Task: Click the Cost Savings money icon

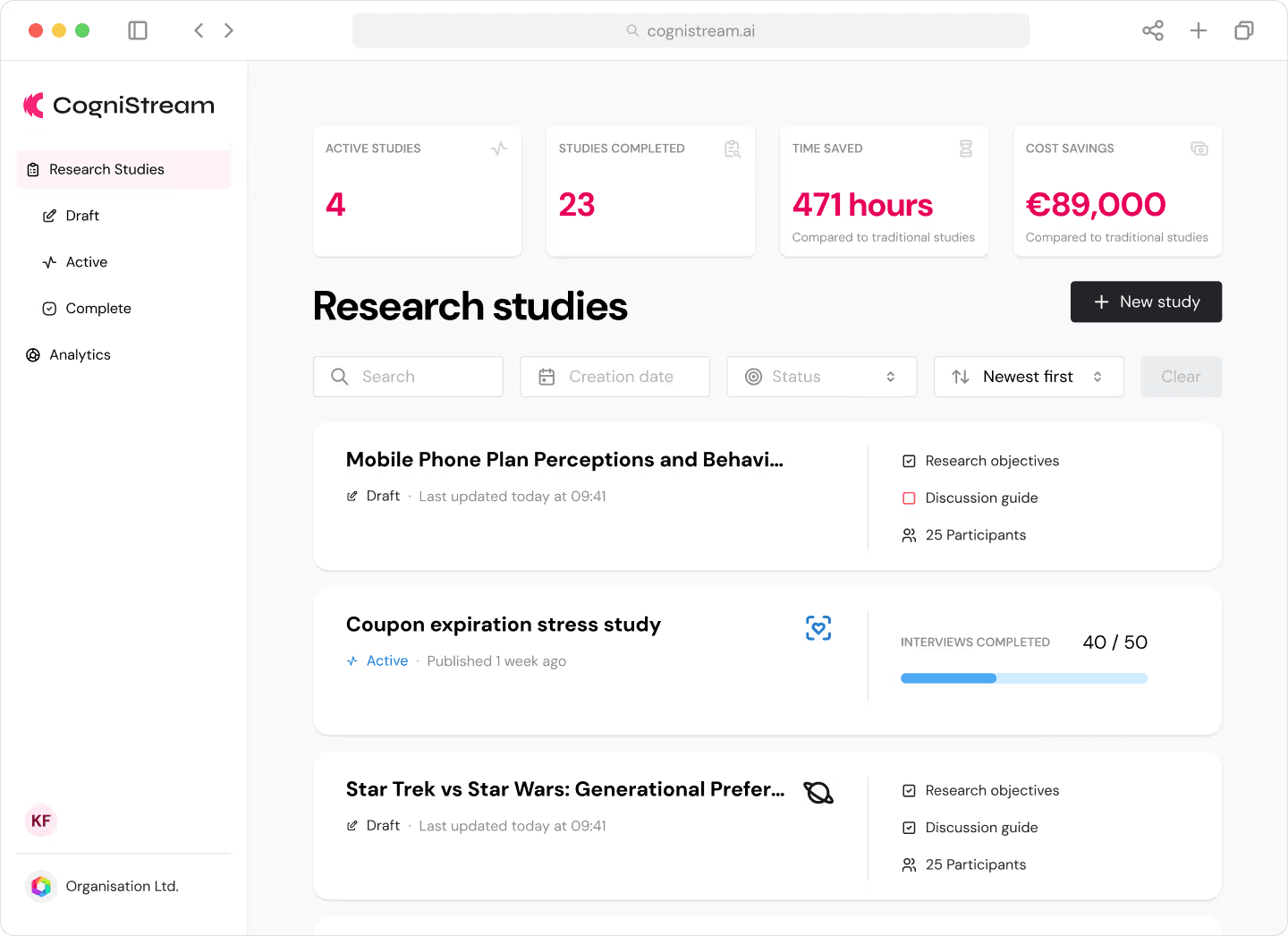Action: [1199, 149]
